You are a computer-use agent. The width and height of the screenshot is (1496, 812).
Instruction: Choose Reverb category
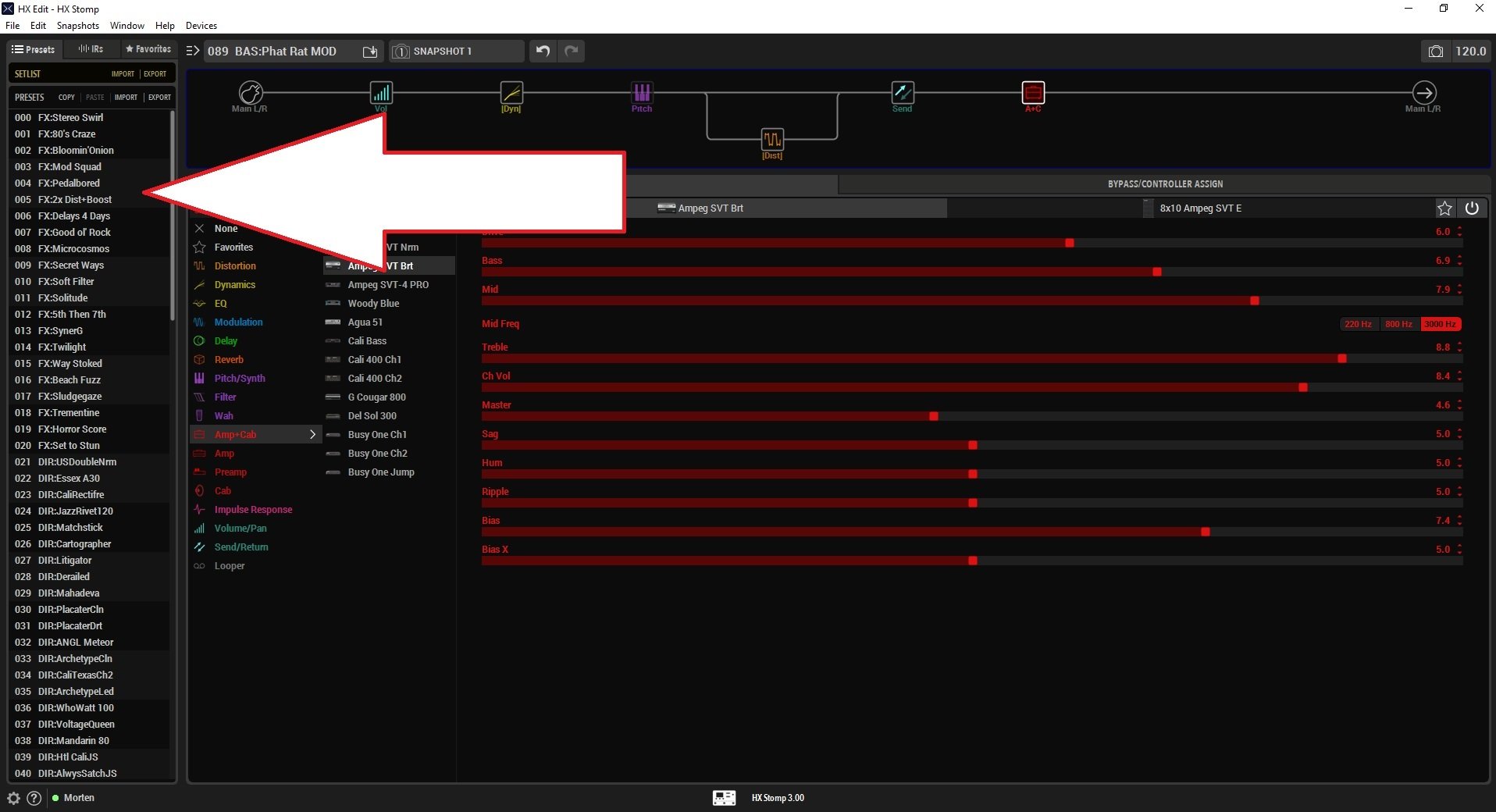(229, 360)
